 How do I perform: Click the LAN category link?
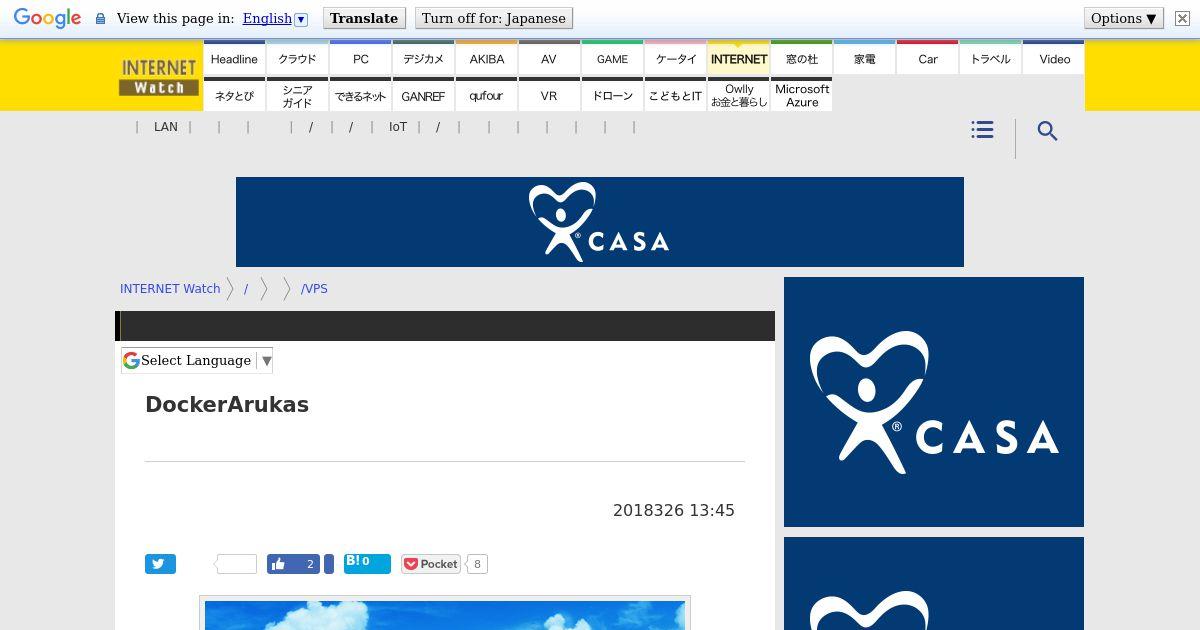[x=166, y=127]
